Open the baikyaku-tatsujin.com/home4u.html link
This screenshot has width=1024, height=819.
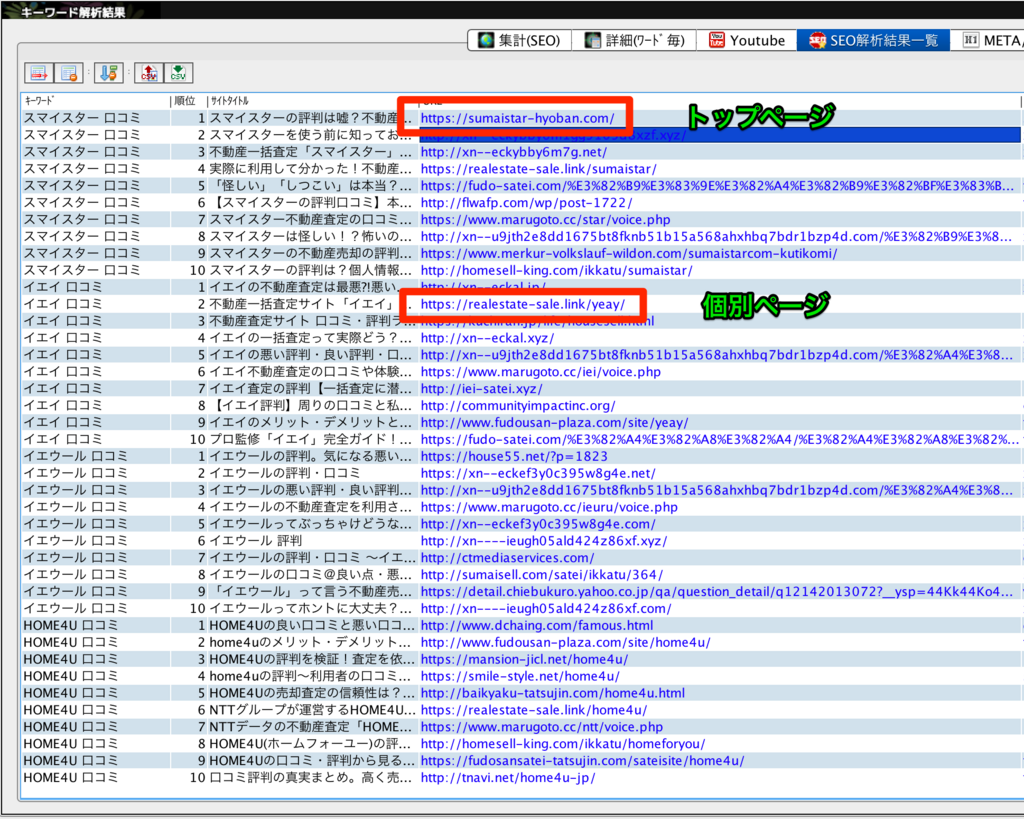click(552, 694)
